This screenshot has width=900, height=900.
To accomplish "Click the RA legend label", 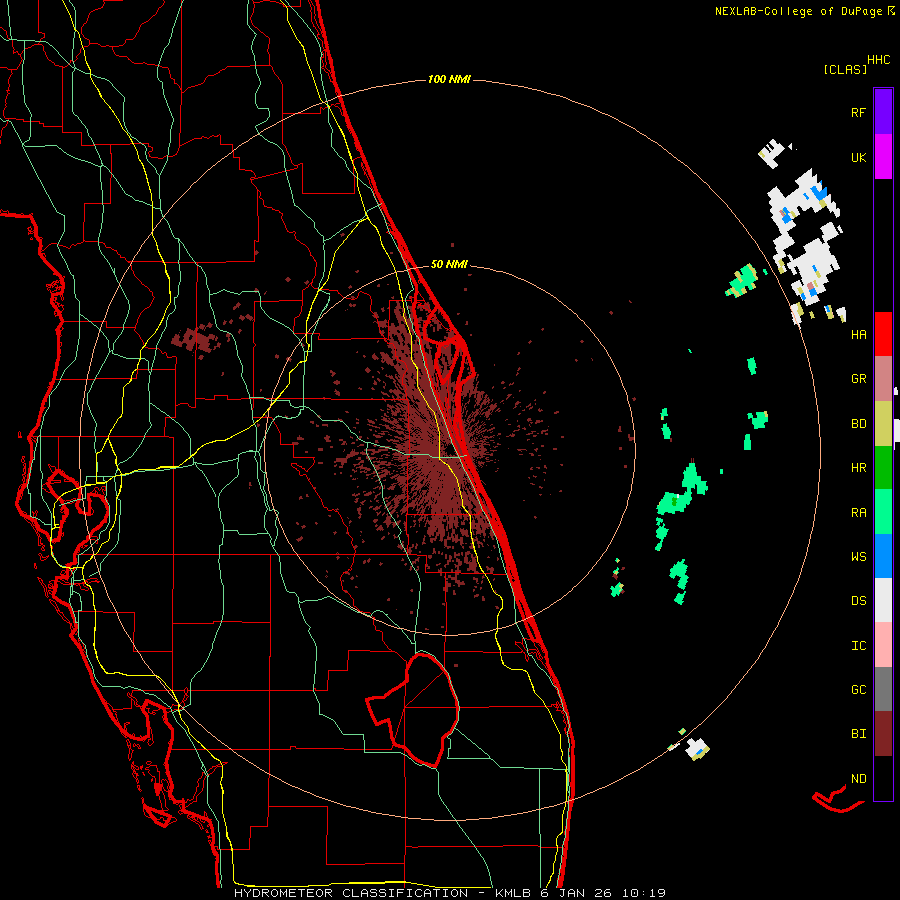I will pyautogui.click(x=858, y=513).
